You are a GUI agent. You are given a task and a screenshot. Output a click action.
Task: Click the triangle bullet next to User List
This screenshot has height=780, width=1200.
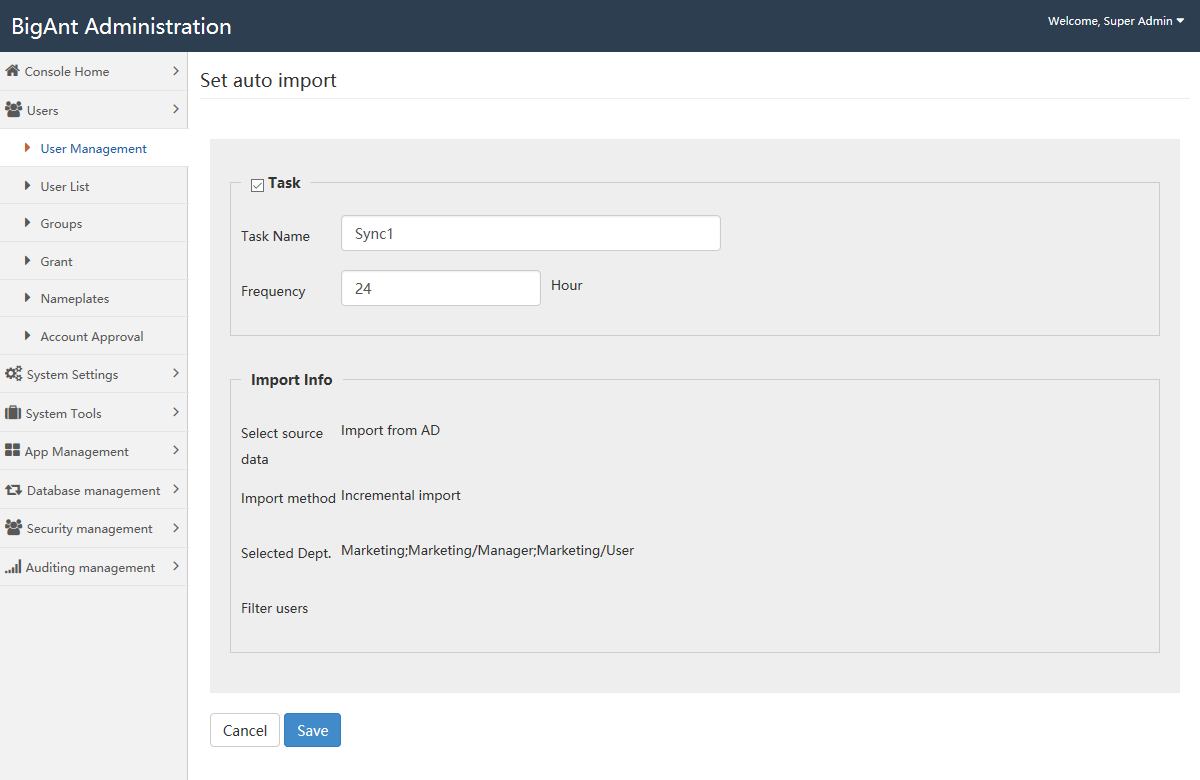[28, 186]
